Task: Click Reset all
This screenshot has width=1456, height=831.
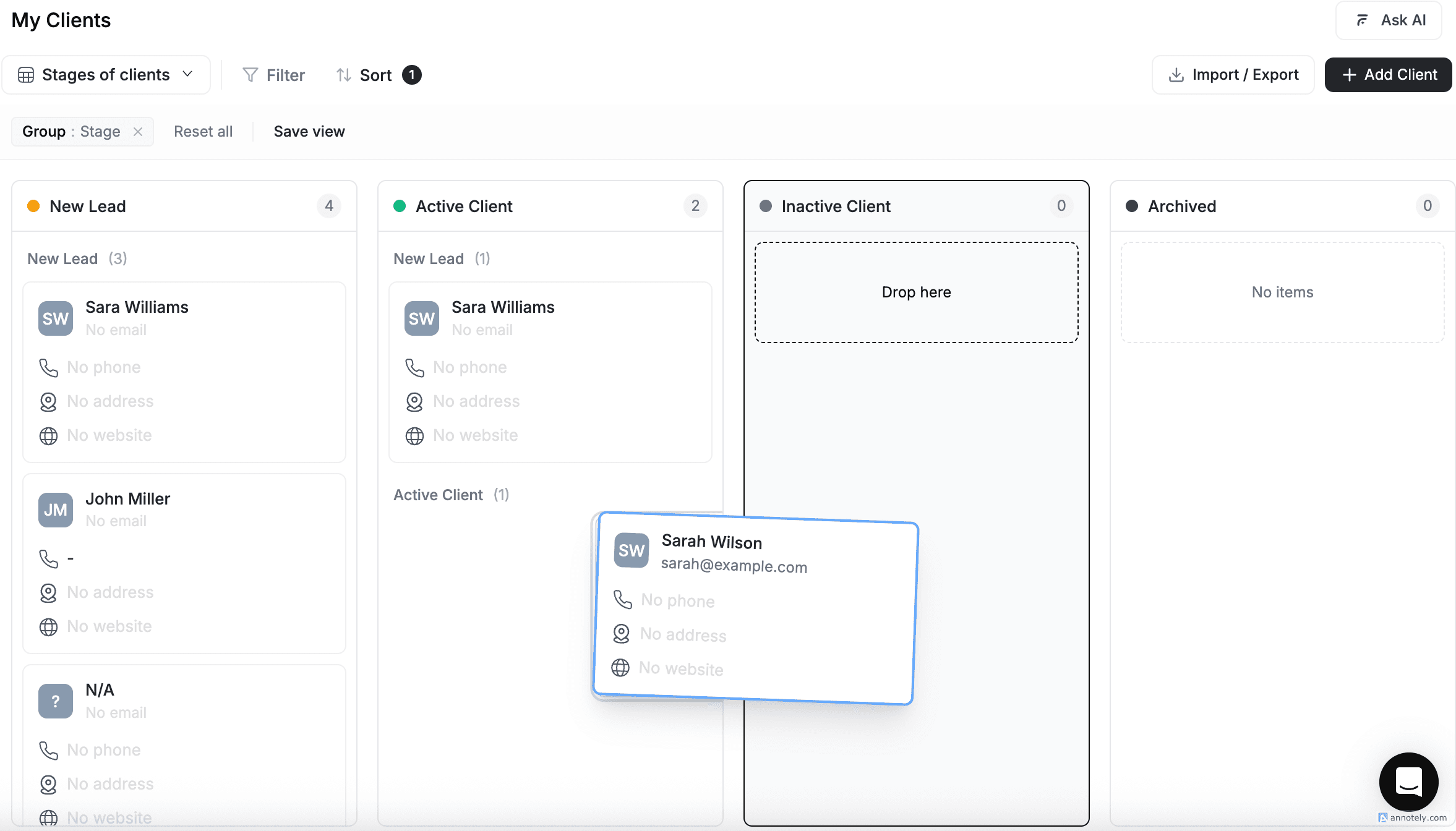Action: click(203, 131)
